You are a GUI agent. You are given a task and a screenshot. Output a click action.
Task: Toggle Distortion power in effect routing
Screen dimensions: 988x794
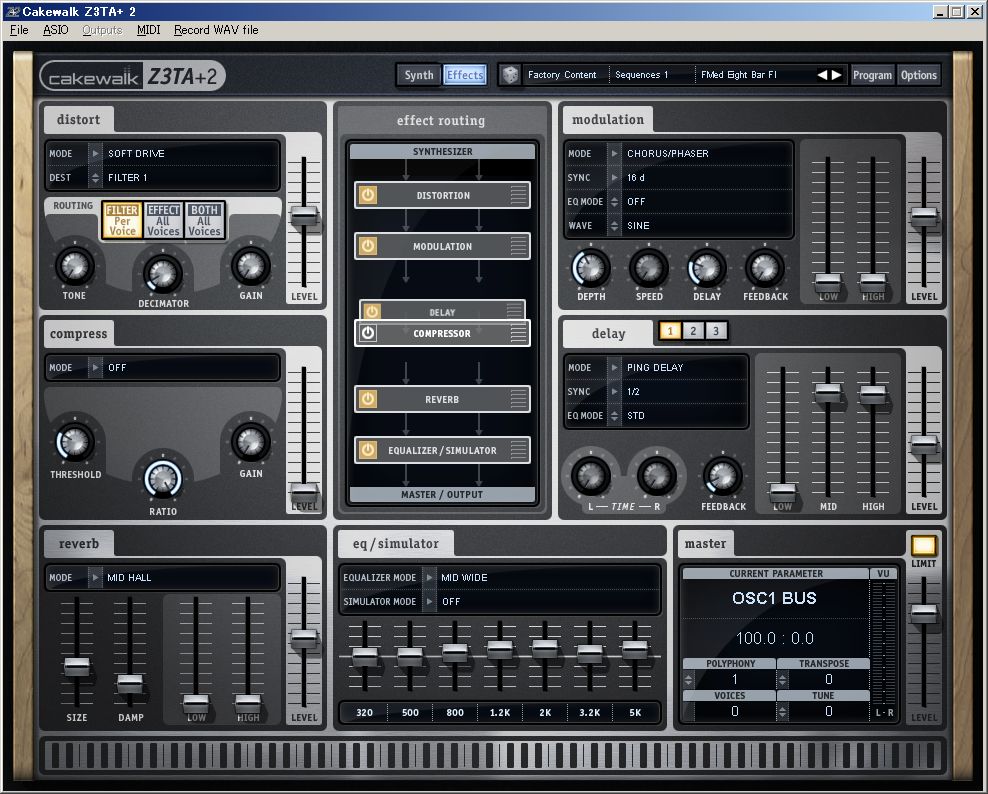pos(368,195)
